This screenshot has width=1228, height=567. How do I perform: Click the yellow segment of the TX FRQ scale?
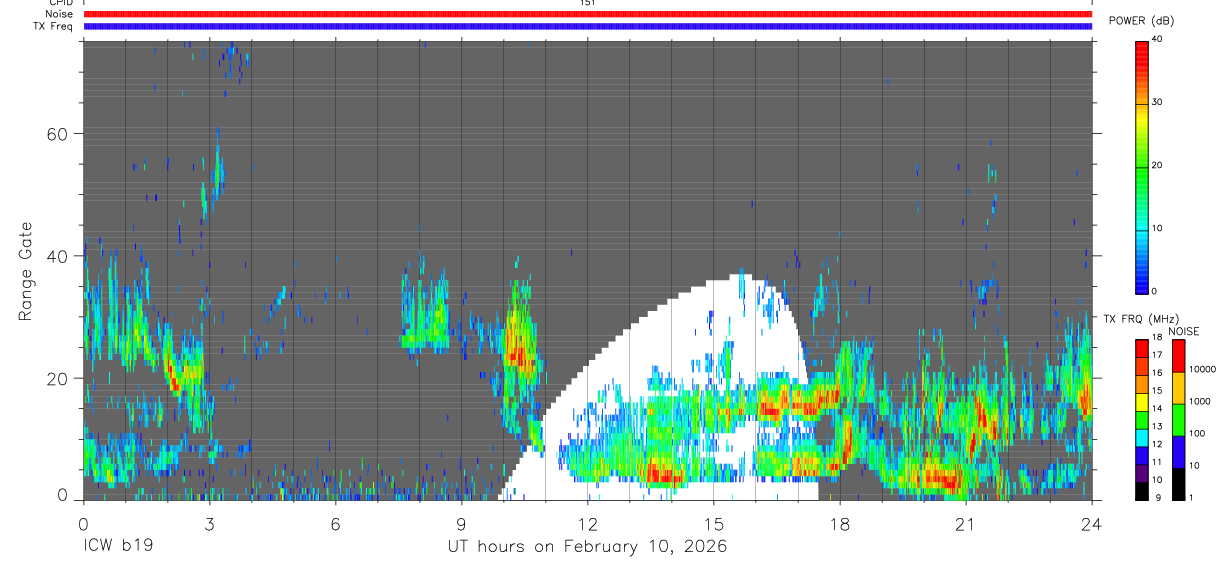1142,402
